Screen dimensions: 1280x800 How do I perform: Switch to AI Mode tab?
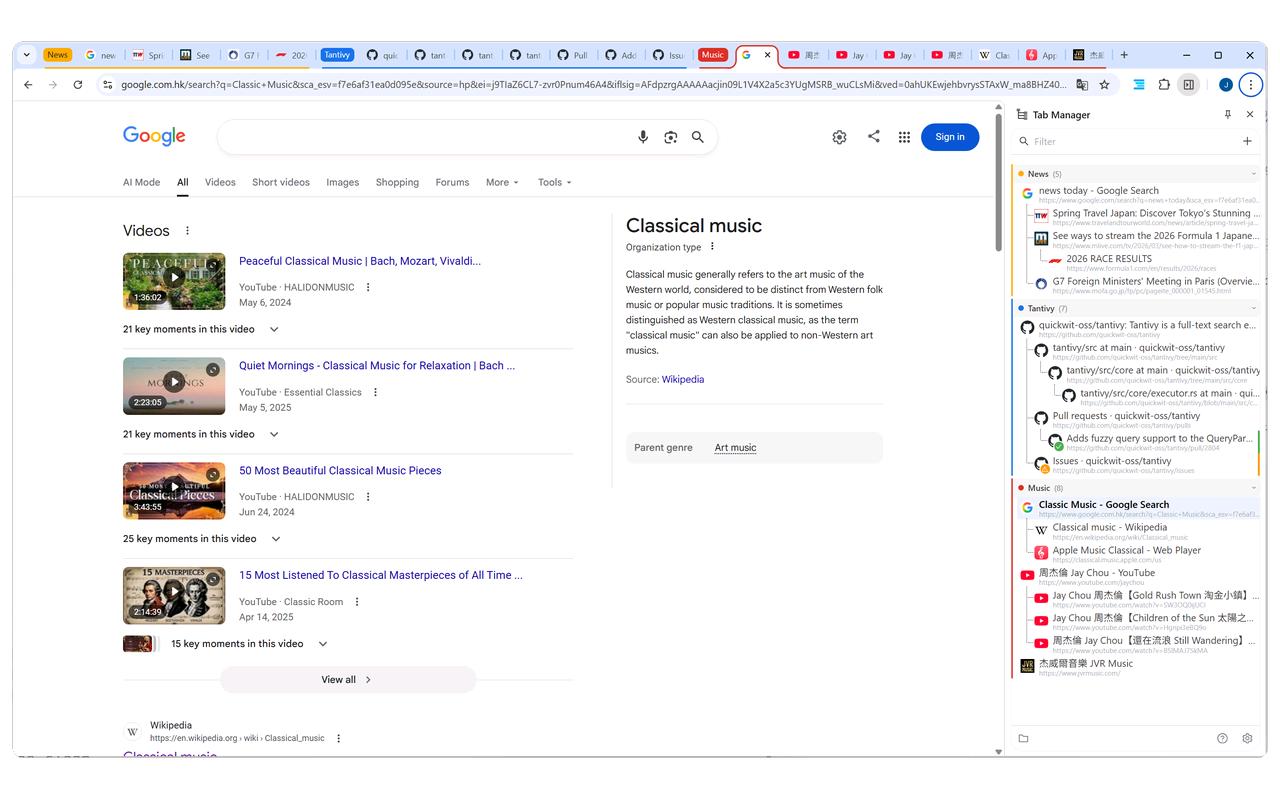(141, 182)
